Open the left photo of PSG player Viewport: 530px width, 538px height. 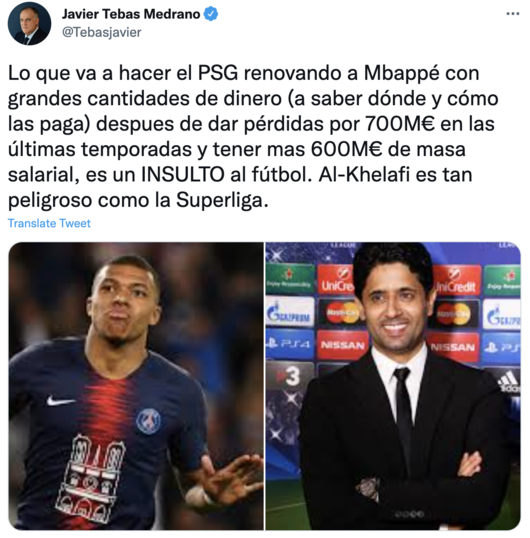pos(136,386)
